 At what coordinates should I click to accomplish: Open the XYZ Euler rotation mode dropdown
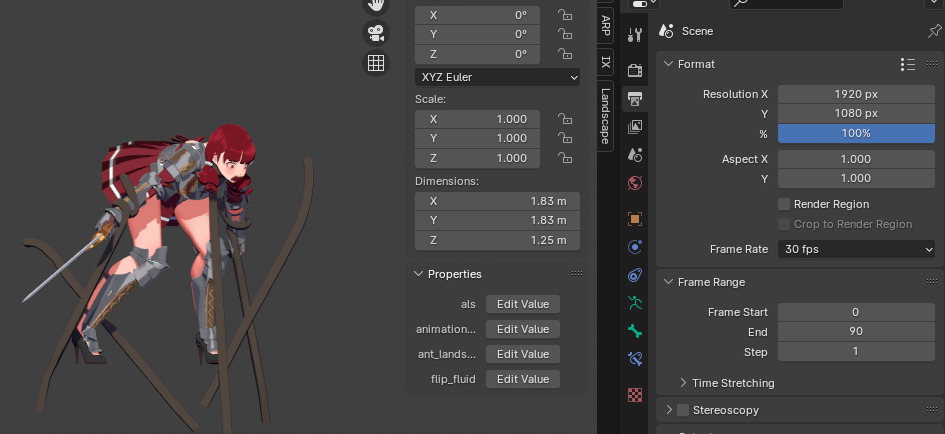pyautogui.click(x=497, y=77)
